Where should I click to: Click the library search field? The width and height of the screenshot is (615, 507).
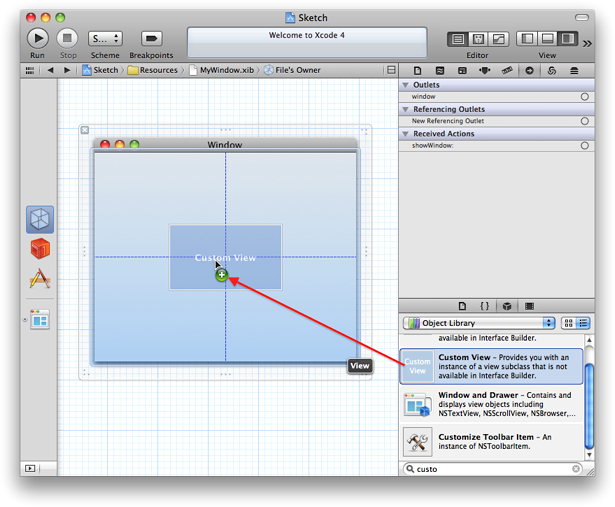[x=493, y=469]
